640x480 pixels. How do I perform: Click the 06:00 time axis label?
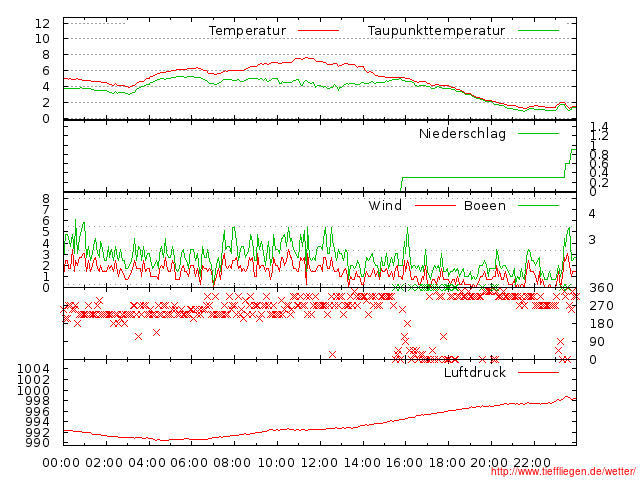click(189, 463)
